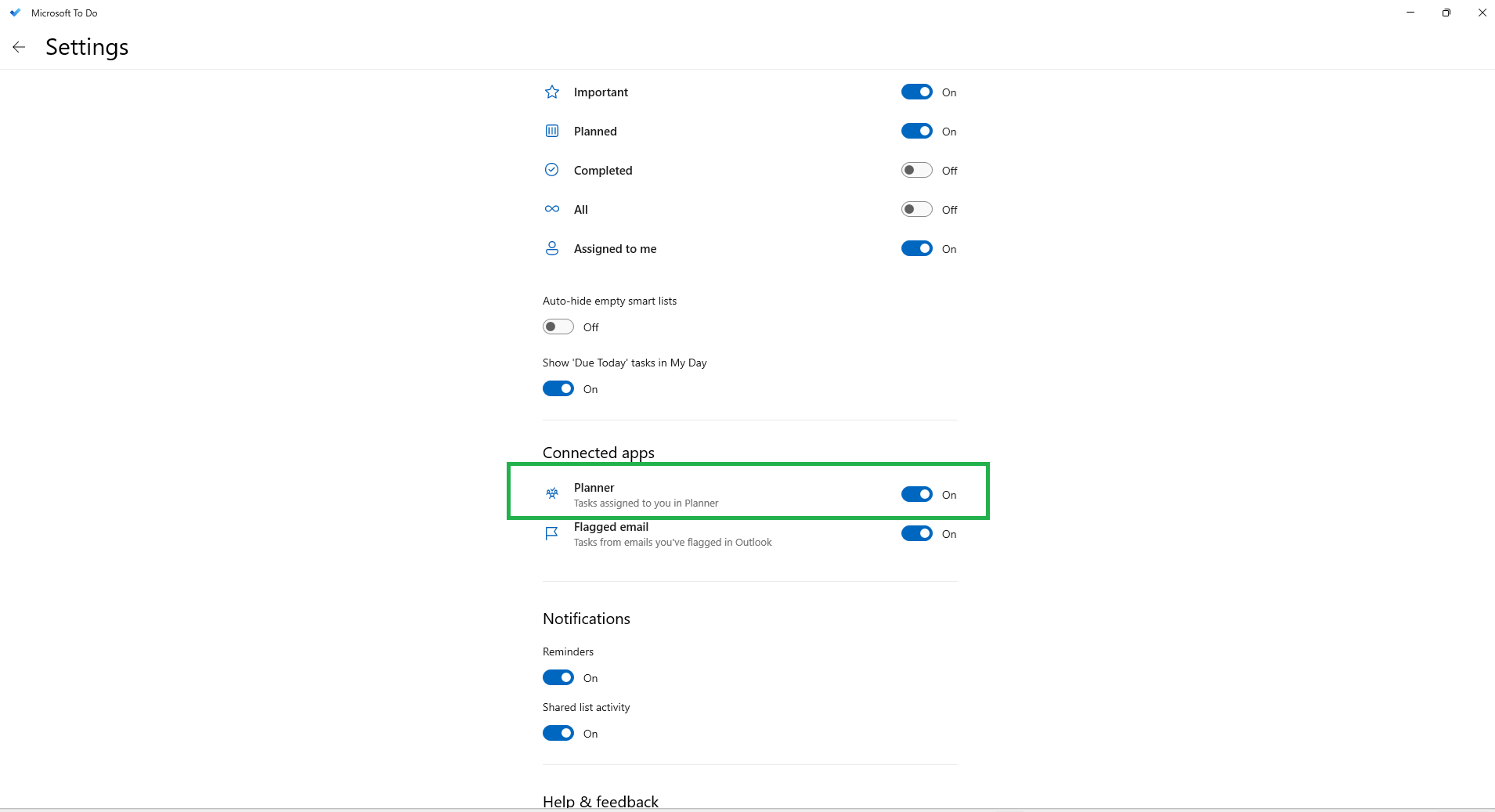Screen dimensions: 1495x812
Task: Click the All infinity icon
Action: 552,209
